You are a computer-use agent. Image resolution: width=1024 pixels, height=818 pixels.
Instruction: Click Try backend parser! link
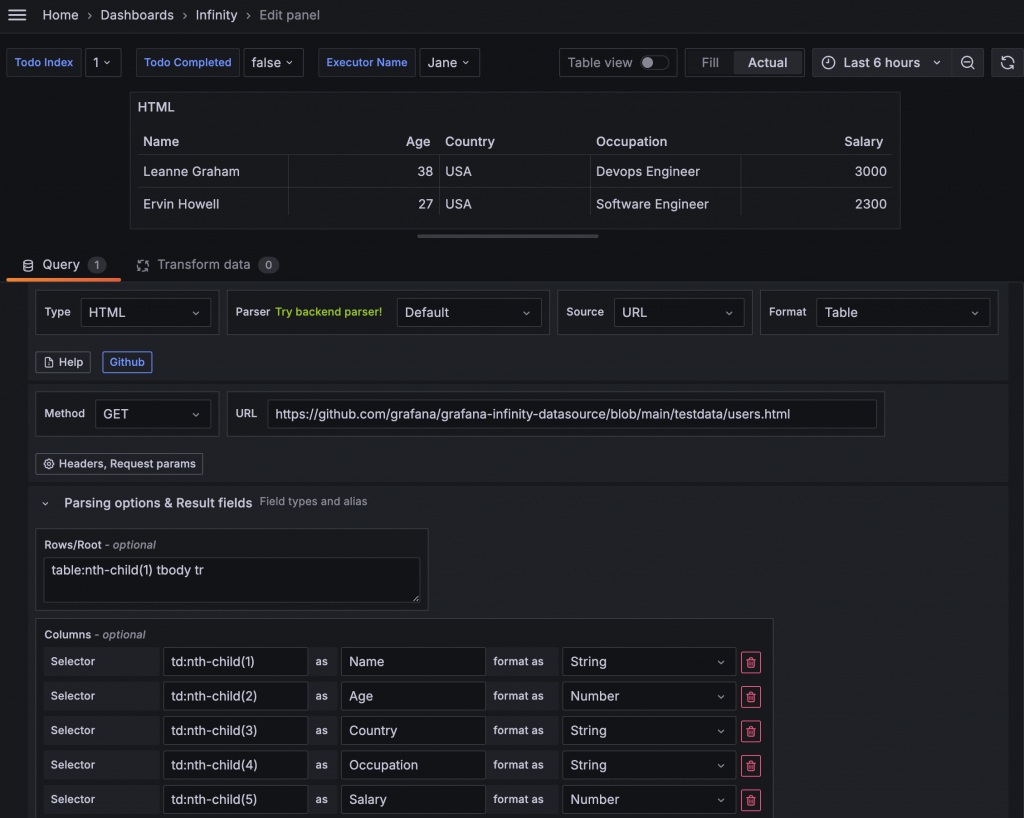(328, 312)
